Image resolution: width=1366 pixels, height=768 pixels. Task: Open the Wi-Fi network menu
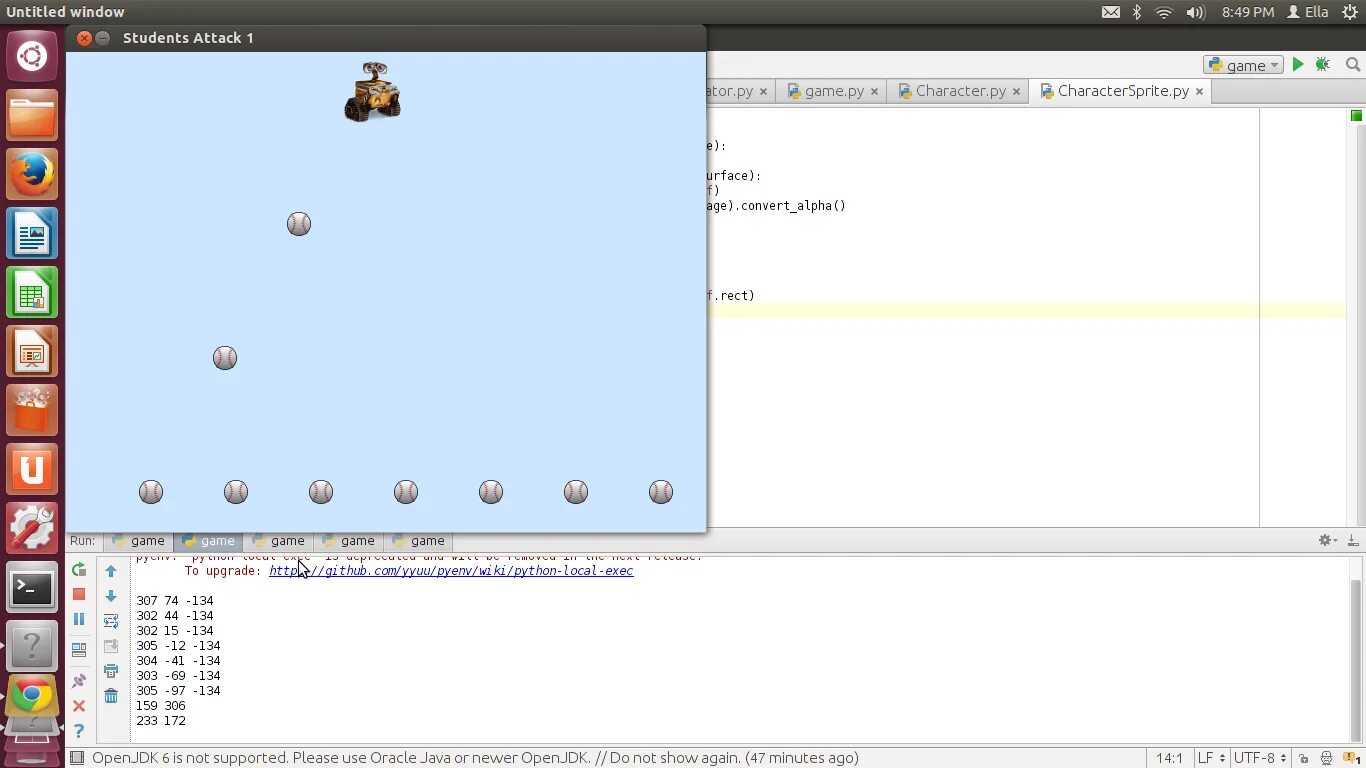[x=1164, y=12]
